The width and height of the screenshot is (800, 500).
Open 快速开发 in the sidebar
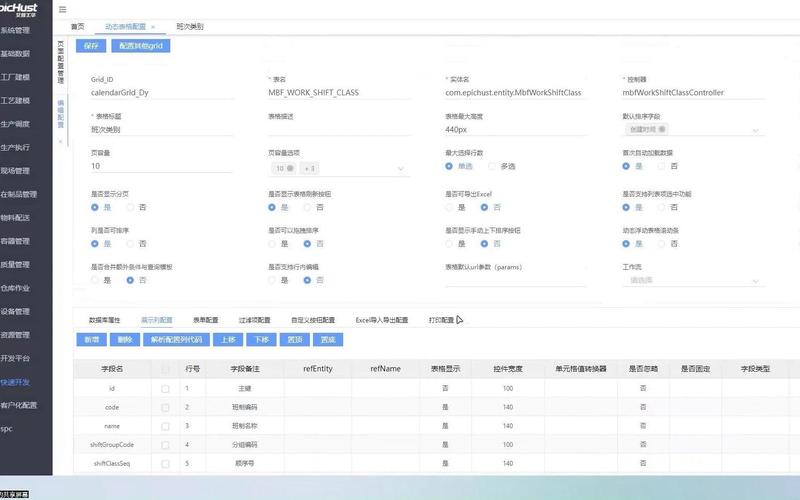[15, 382]
